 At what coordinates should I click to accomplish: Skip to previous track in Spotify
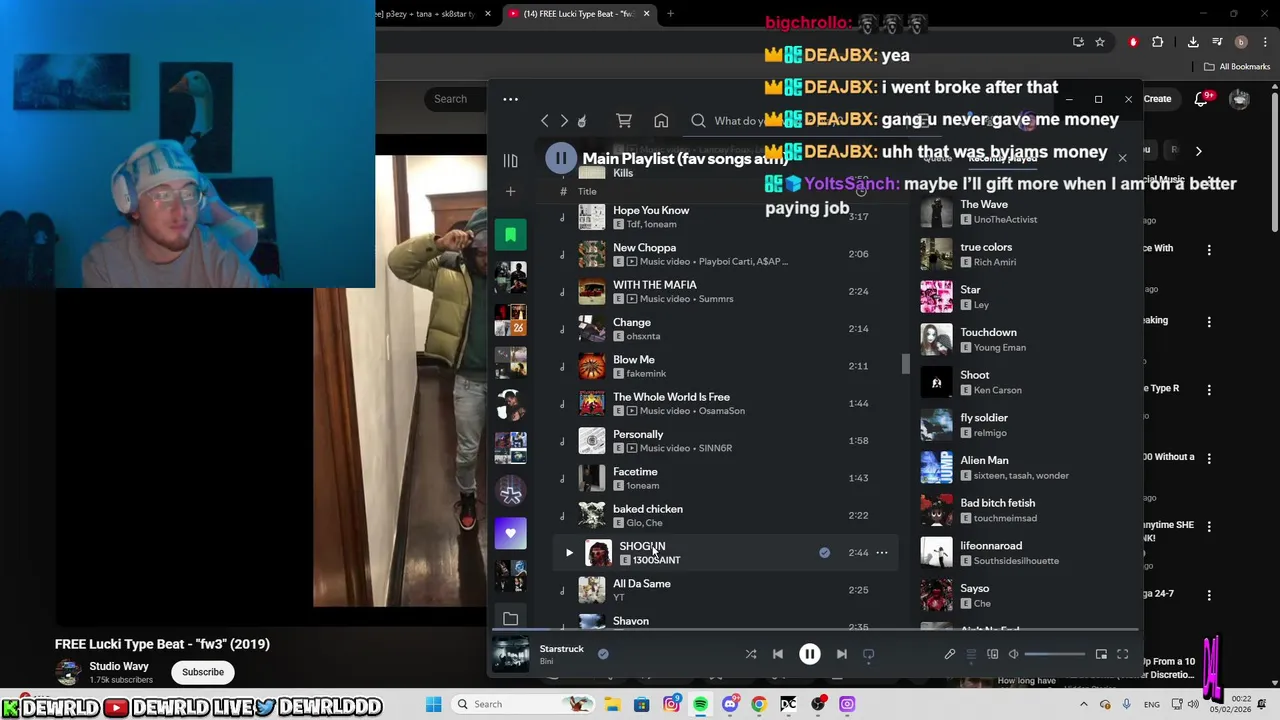[778, 654]
